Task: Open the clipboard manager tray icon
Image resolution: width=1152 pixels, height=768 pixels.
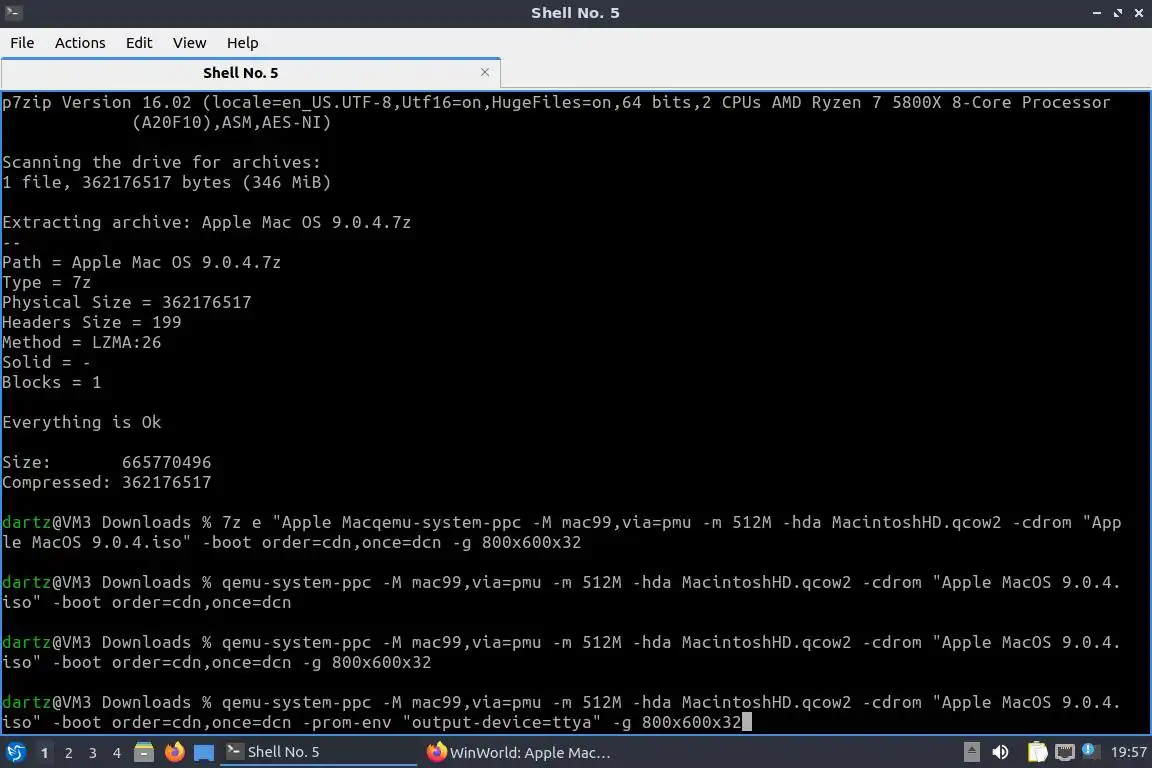Action: click(x=1037, y=752)
